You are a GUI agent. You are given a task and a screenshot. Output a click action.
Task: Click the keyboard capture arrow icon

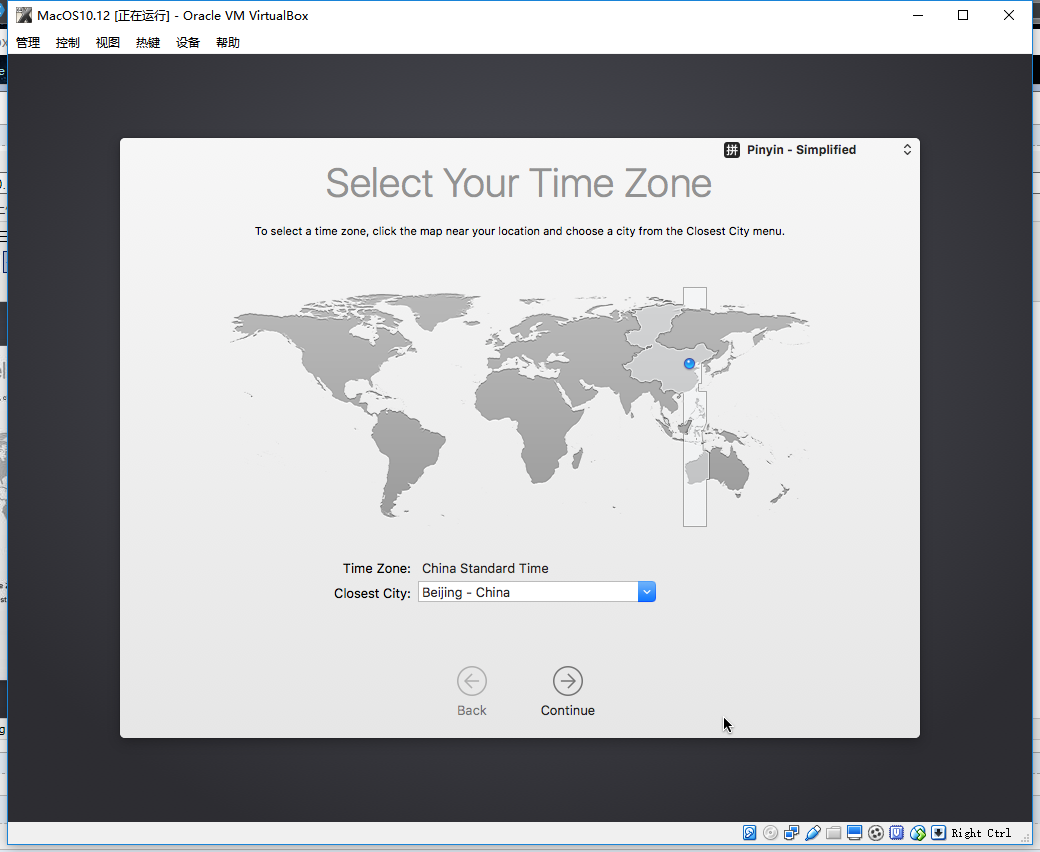939,833
